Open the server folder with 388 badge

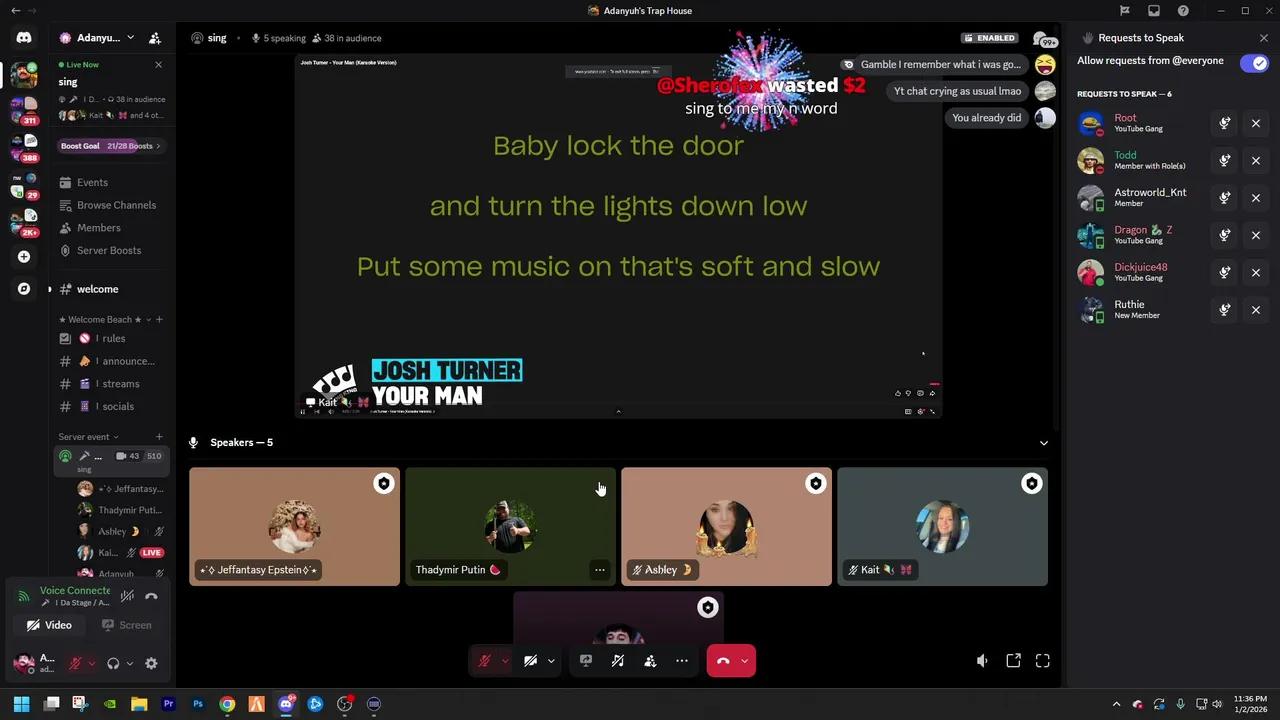pyautogui.click(x=24, y=146)
